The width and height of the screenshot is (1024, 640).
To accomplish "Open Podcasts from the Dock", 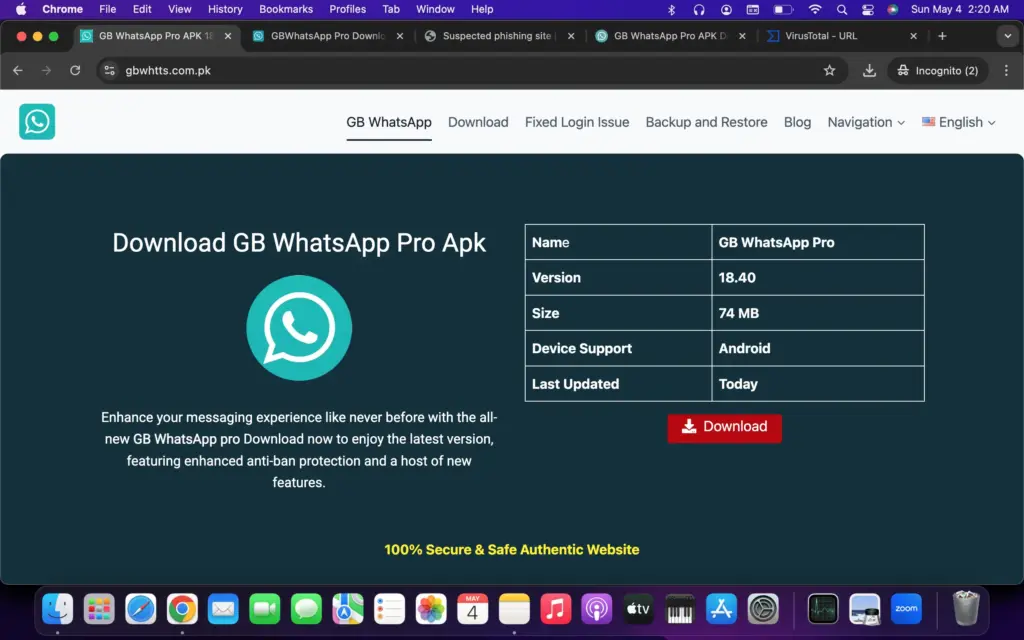I will (x=597, y=609).
